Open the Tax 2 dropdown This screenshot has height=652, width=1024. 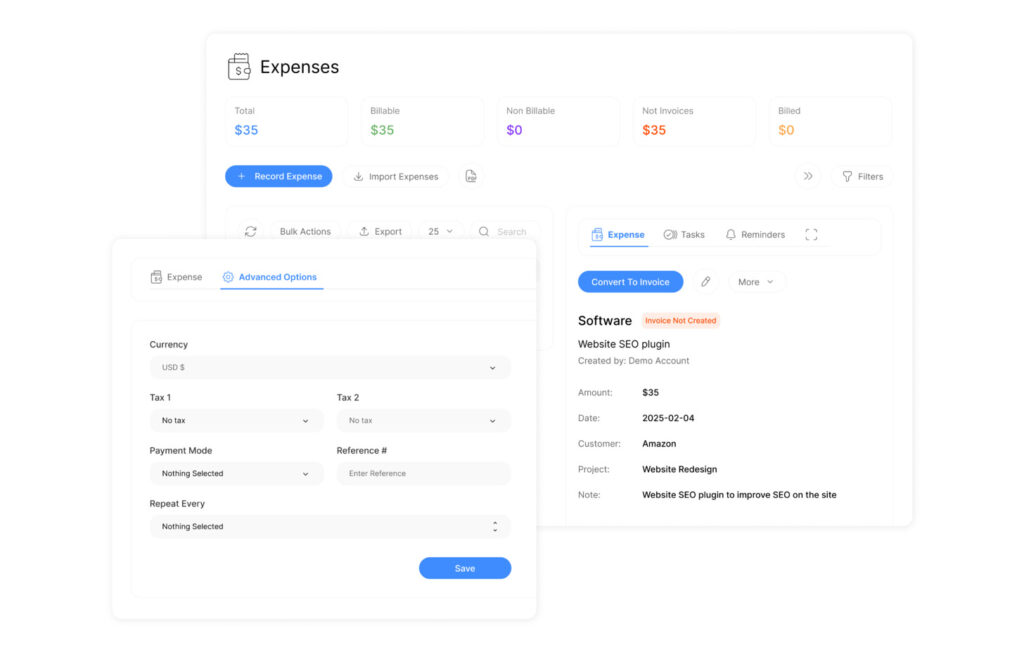pos(423,421)
